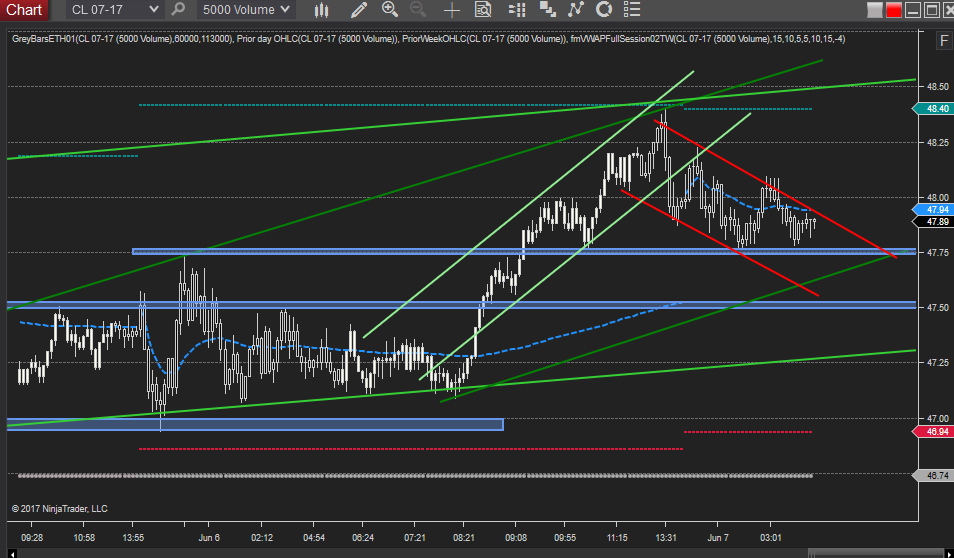Click the 47.94 blue VWAP price marker

[x=936, y=209]
